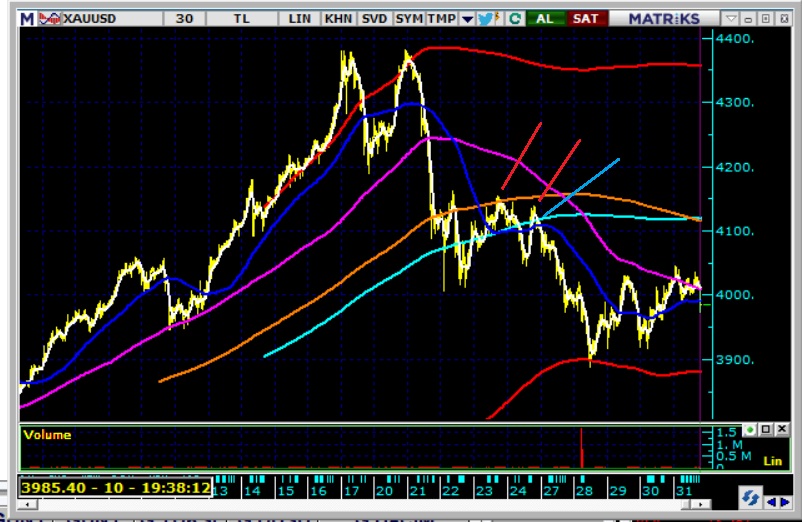The width and height of the screenshot is (802, 522).
Task: Click the green dot on Volume panel
Action: [x=750, y=430]
